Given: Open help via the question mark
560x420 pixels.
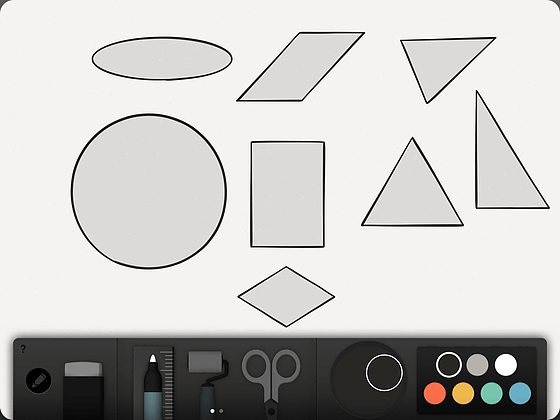Looking at the screenshot, I should point(23,349).
